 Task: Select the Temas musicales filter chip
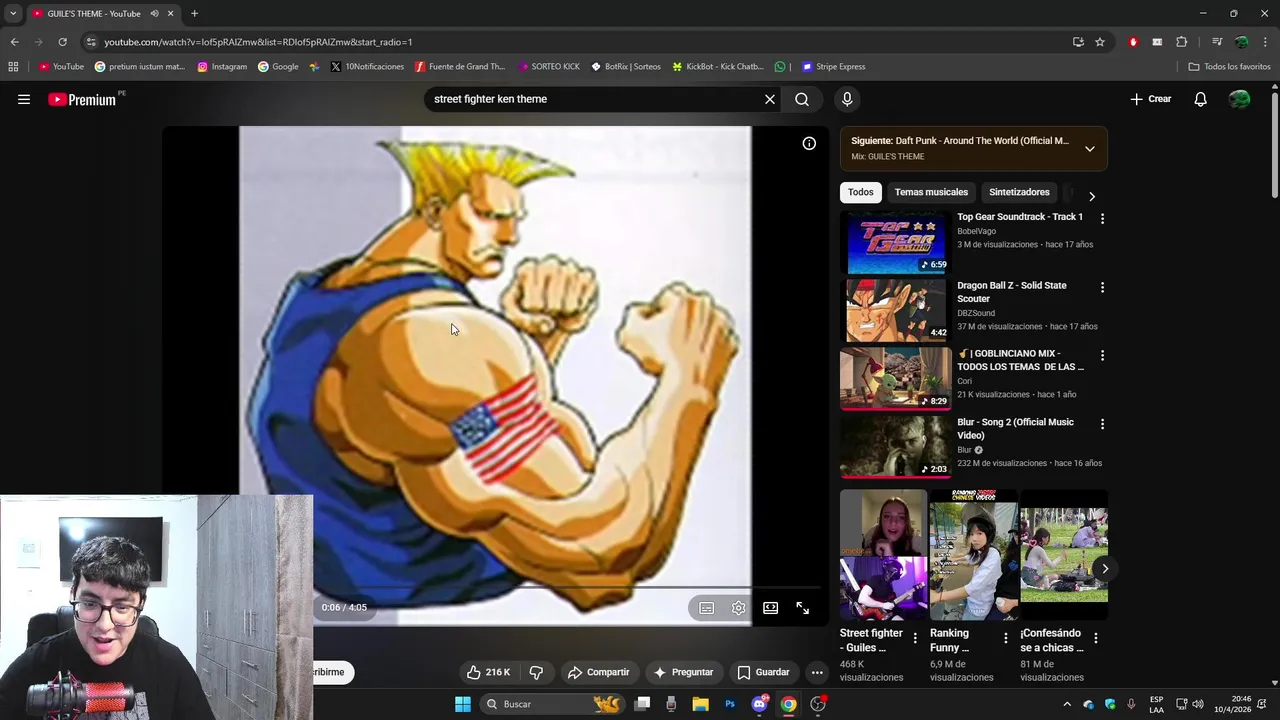pos(931,192)
